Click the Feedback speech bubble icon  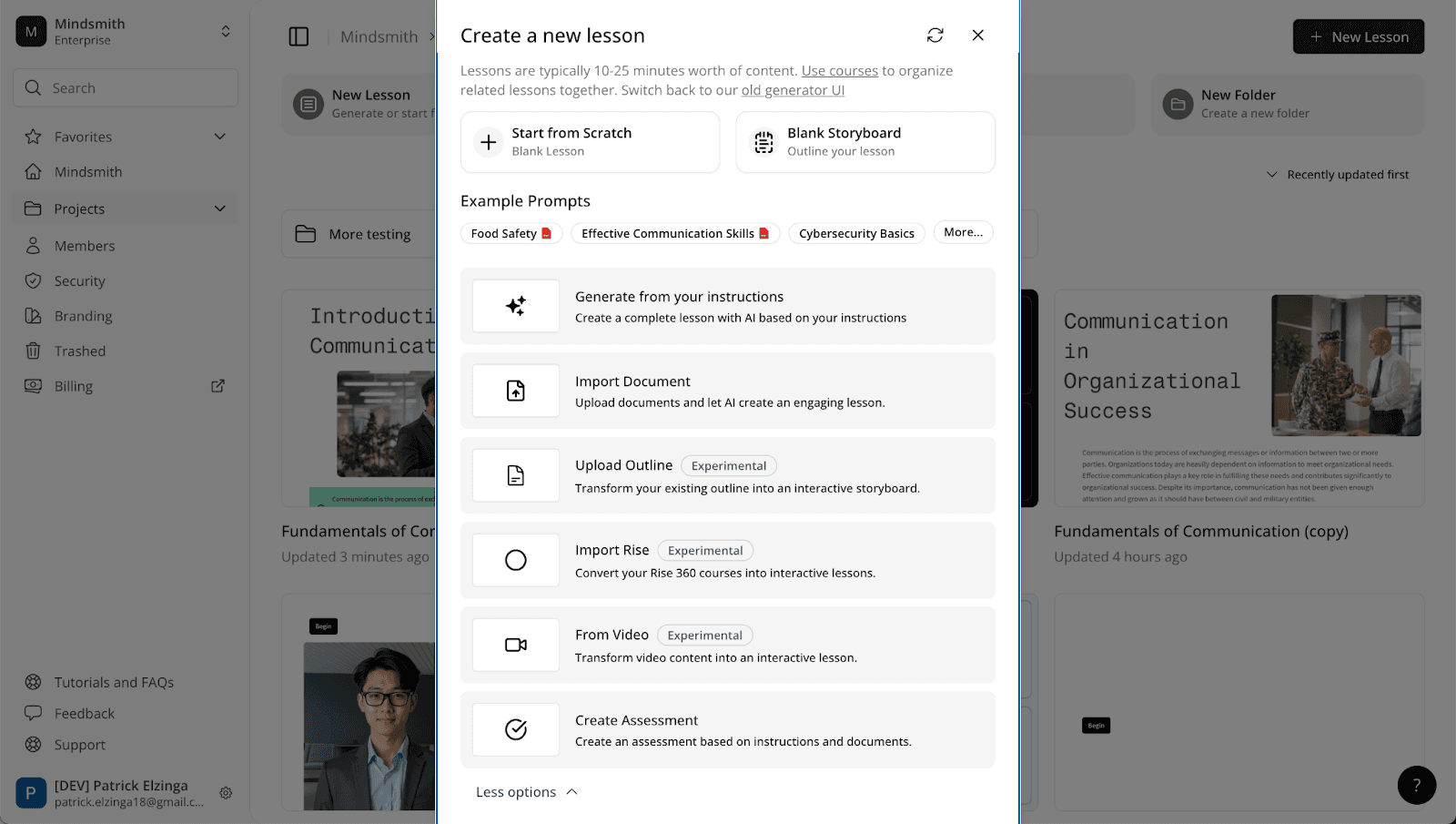tap(34, 713)
